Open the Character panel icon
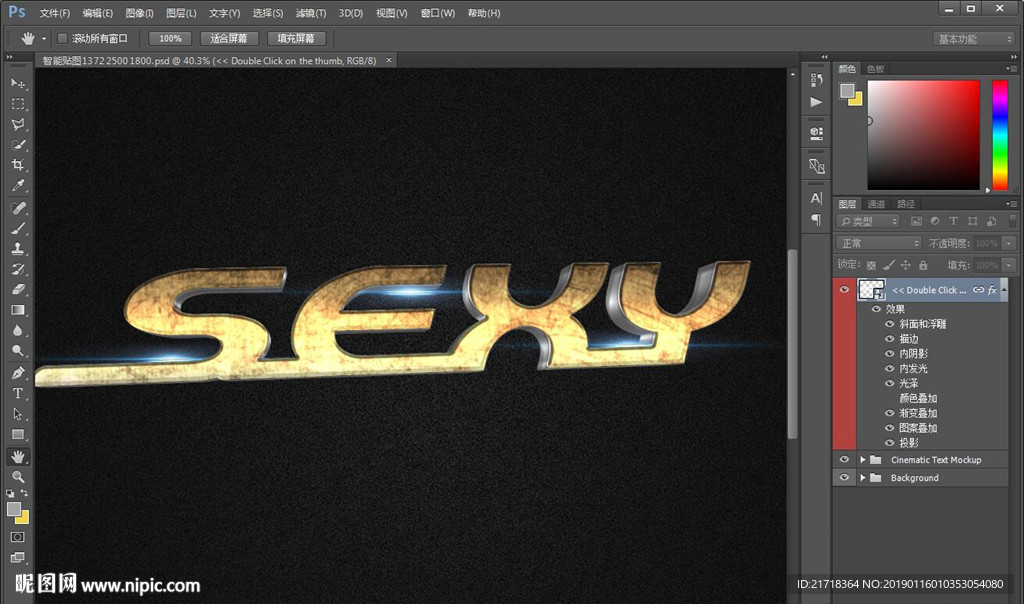Viewport: 1024px width, 604px height. [x=816, y=198]
